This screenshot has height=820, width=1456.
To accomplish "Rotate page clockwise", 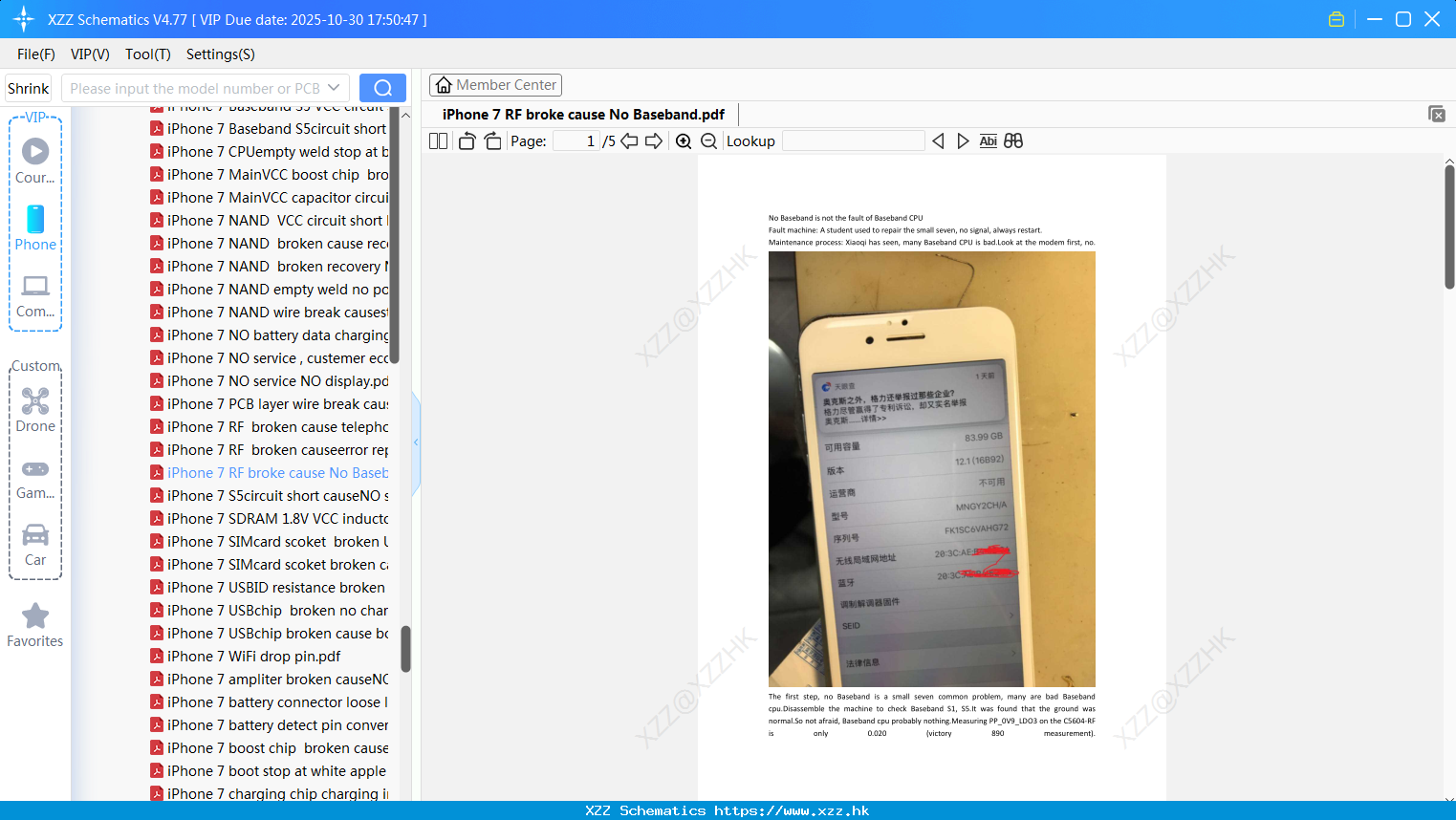I will tap(492, 141).
